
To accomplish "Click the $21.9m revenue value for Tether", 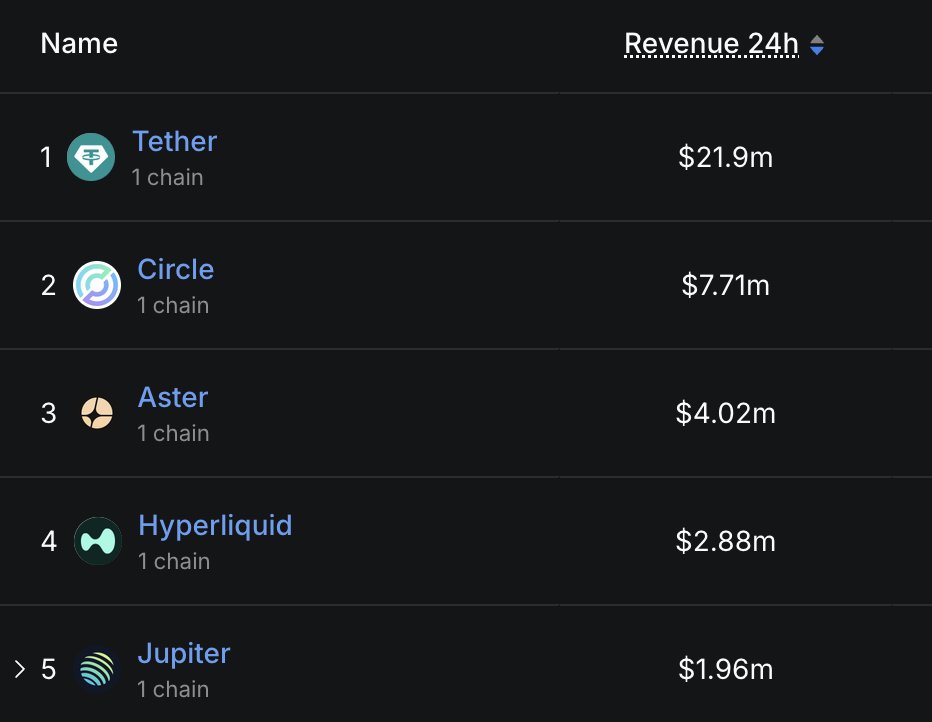I will tap(726, 157).
